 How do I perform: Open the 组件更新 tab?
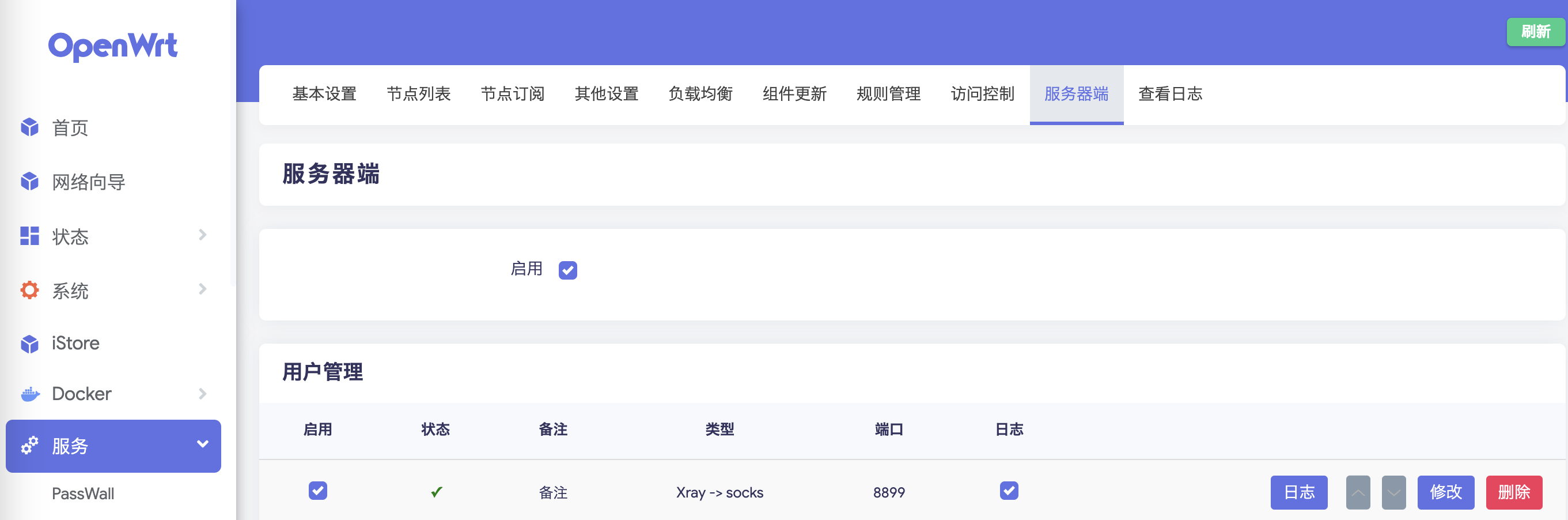795,94
